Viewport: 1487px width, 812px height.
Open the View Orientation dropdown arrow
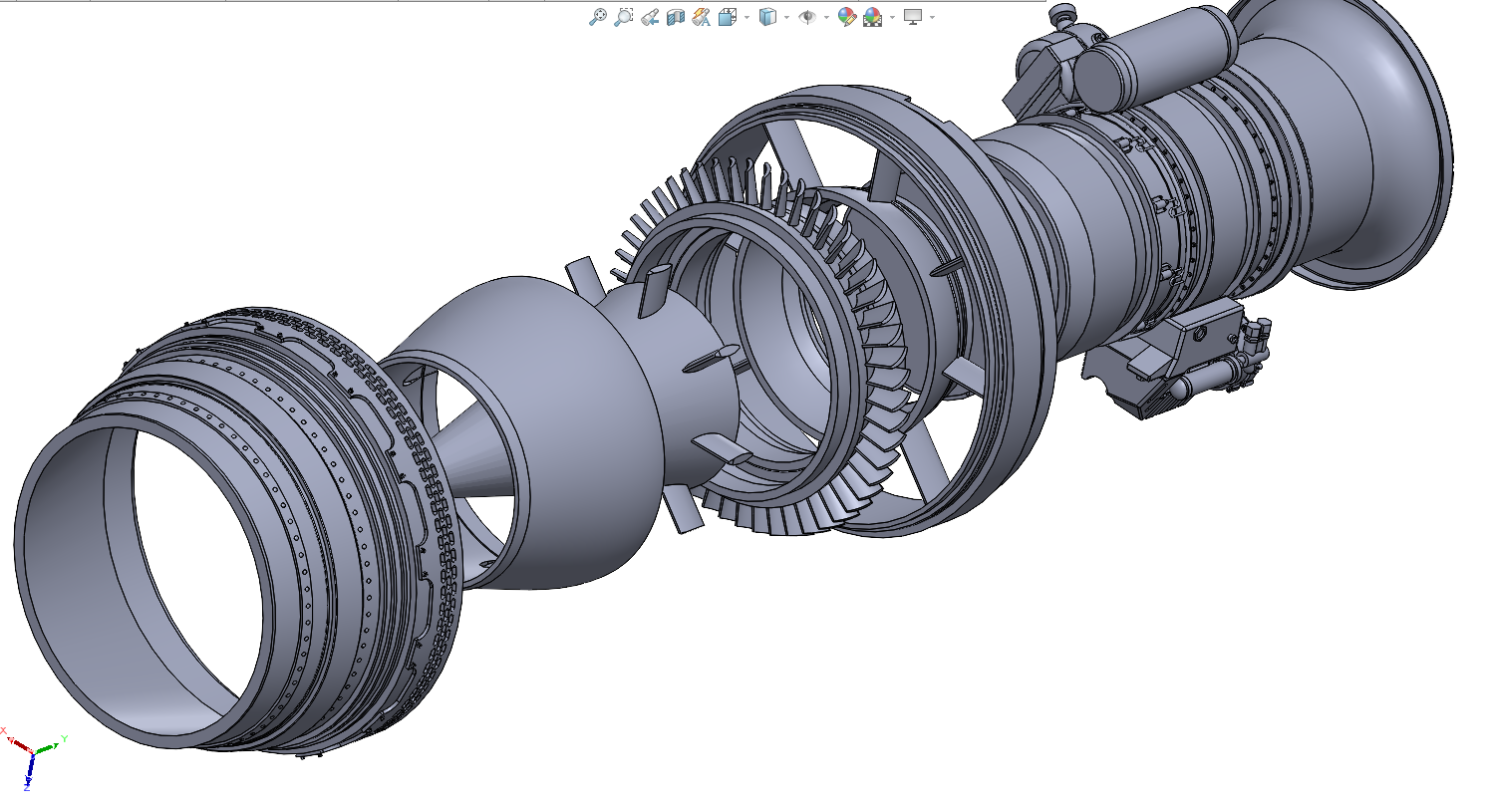point(746,17)
